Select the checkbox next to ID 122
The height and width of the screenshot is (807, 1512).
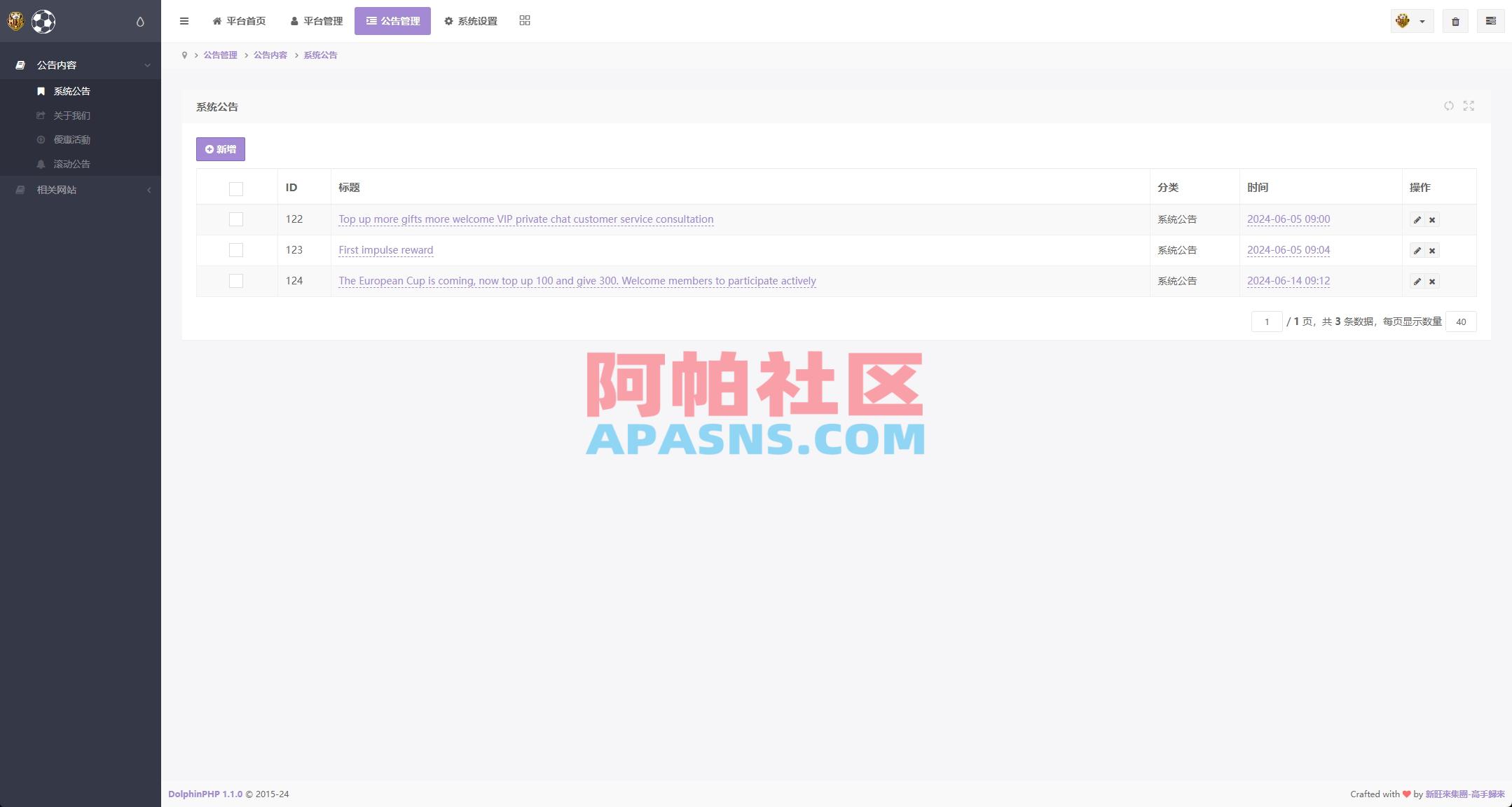point(236,219)
